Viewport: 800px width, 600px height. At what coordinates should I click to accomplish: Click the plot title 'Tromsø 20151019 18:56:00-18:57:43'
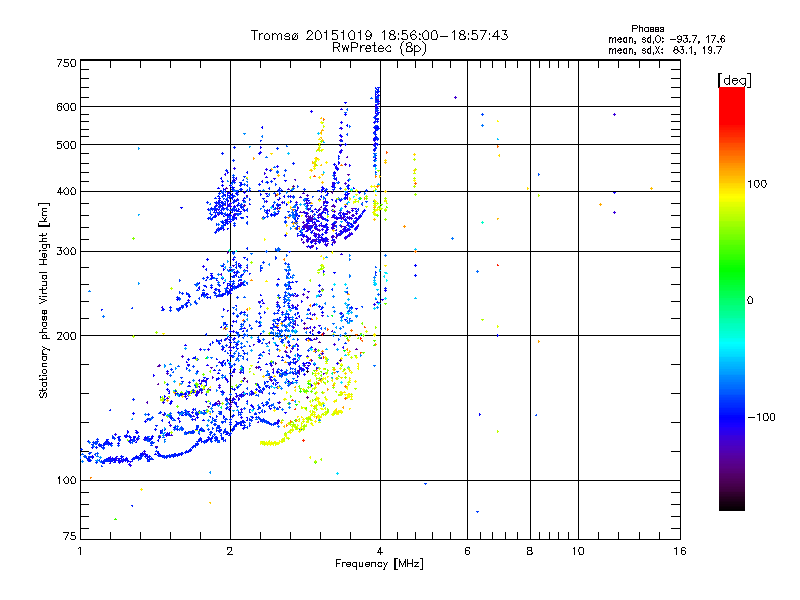tap(379, 35)
